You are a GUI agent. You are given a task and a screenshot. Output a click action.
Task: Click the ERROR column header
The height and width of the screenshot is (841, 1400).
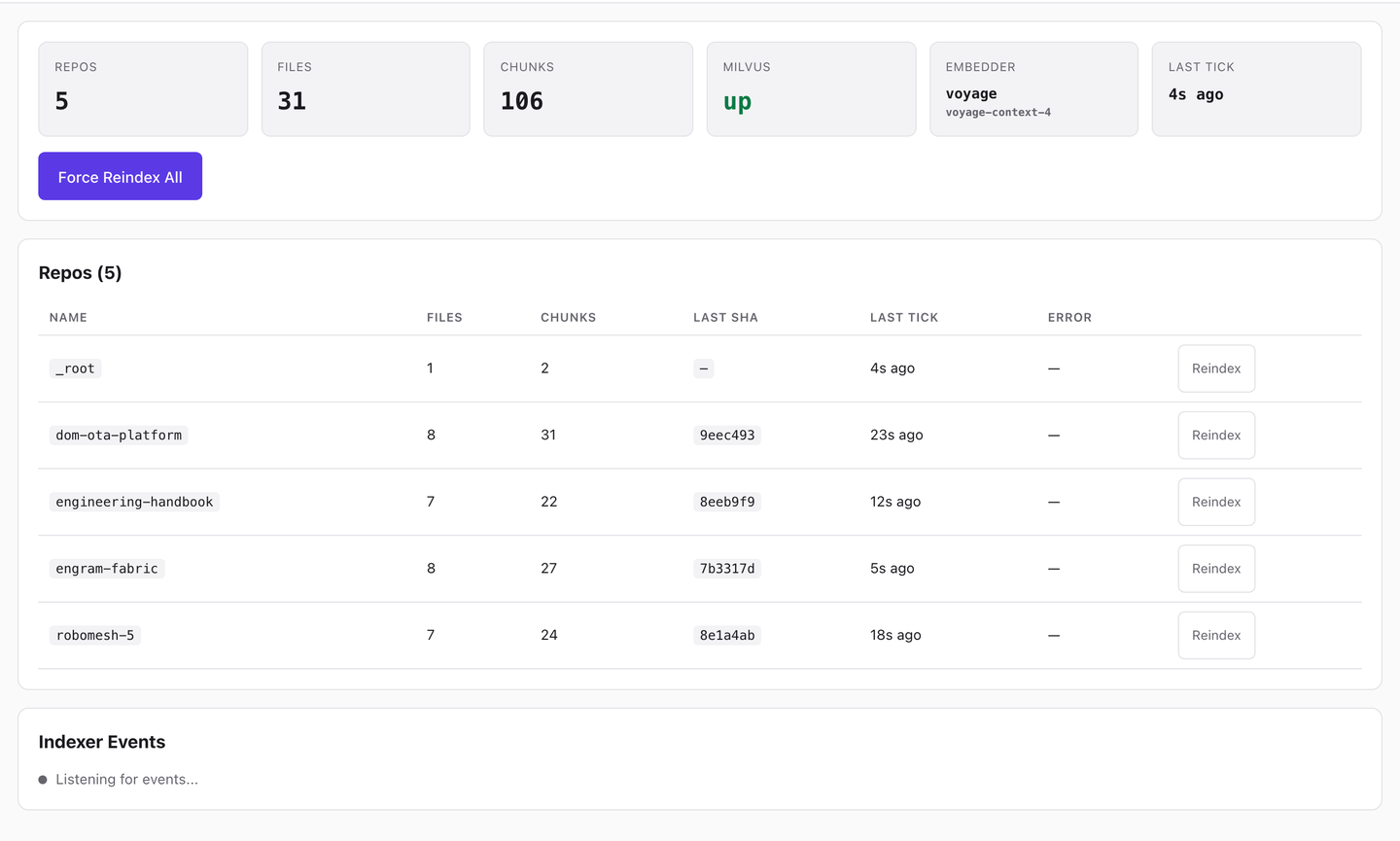(x=1069, y=318)
